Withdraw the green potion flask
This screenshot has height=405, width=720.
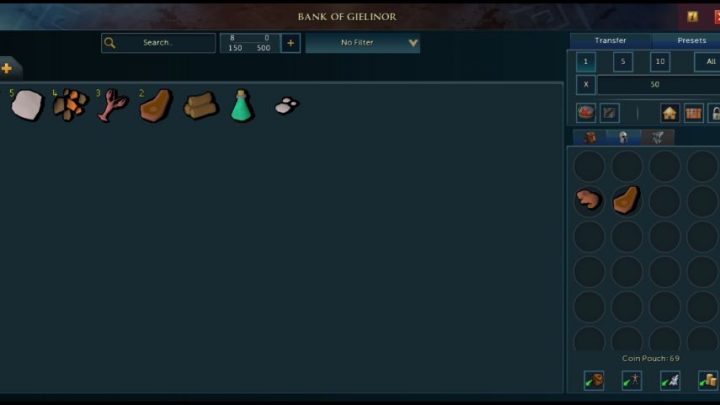tap(242, 106)
